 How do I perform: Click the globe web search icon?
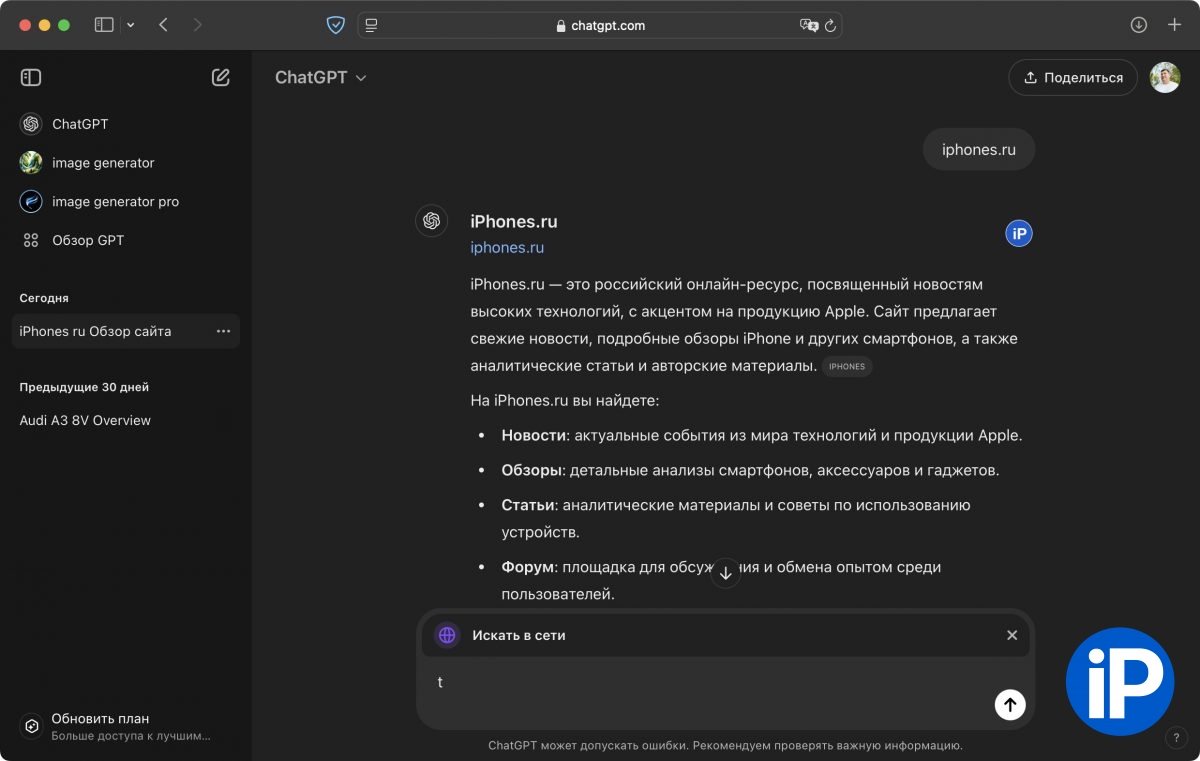tap(447, 635)
